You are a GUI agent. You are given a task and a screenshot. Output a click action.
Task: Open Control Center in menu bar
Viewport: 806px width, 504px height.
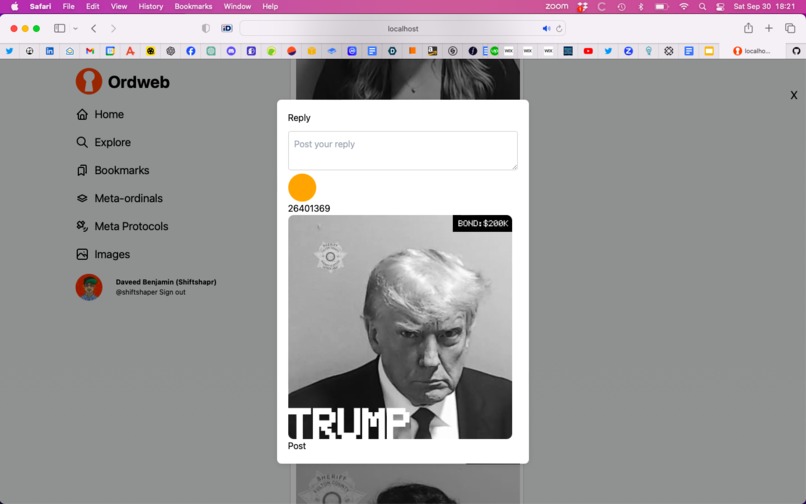click(720, 7)
